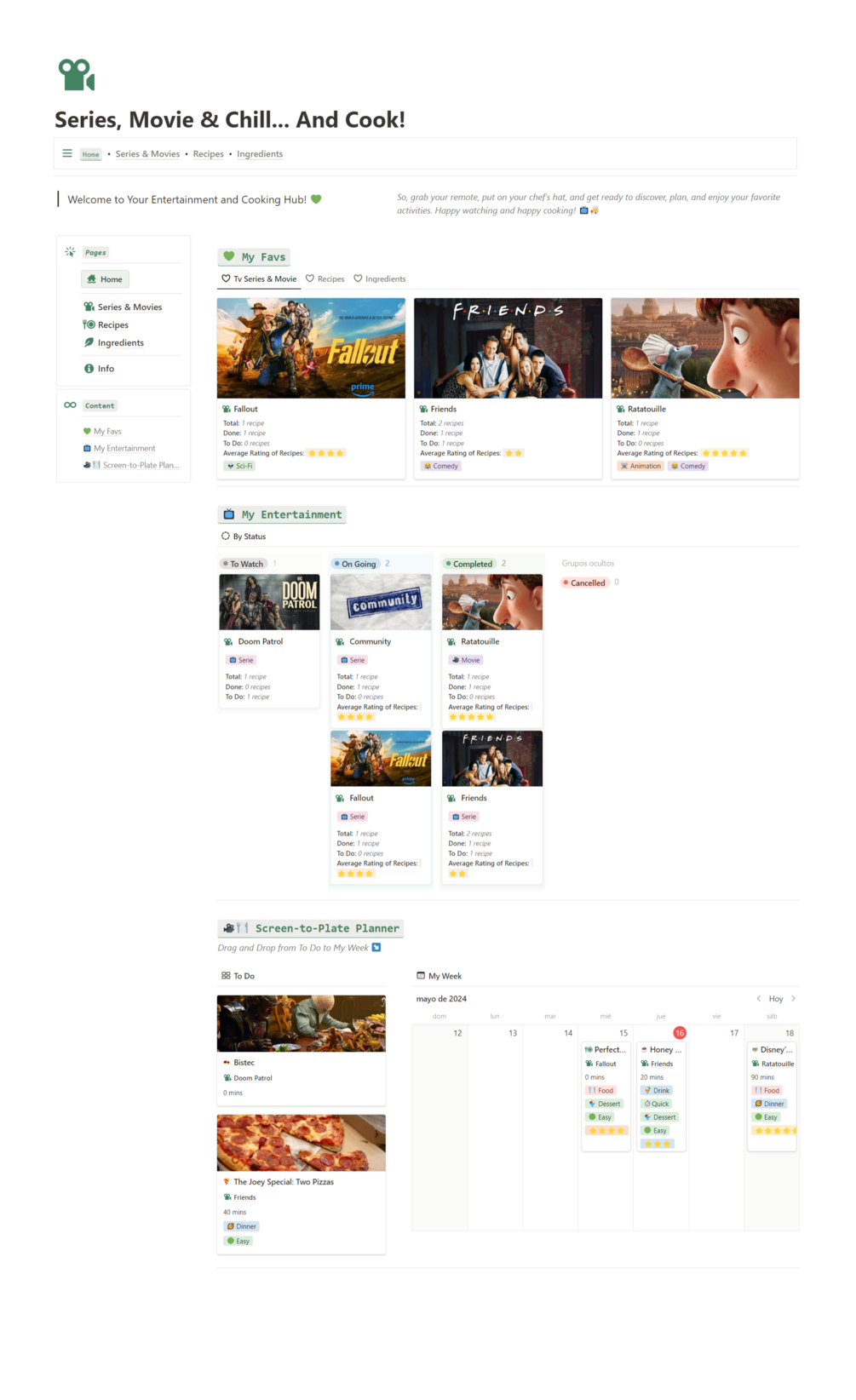Click the sparkle icon beside Pages

70,252
